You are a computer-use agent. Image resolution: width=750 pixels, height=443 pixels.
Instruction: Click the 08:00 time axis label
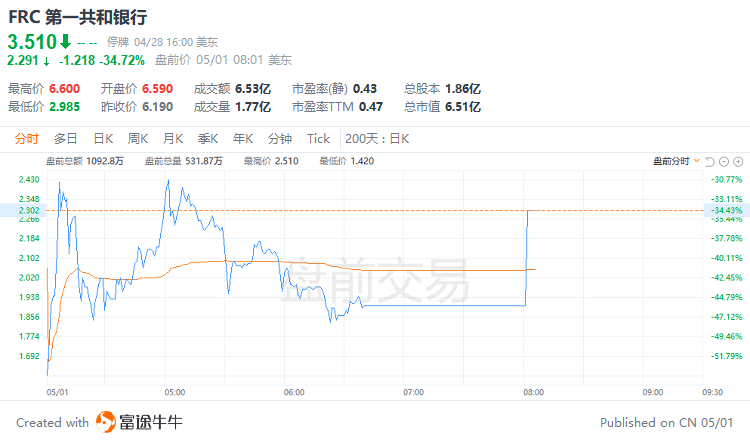pos(533,392)
